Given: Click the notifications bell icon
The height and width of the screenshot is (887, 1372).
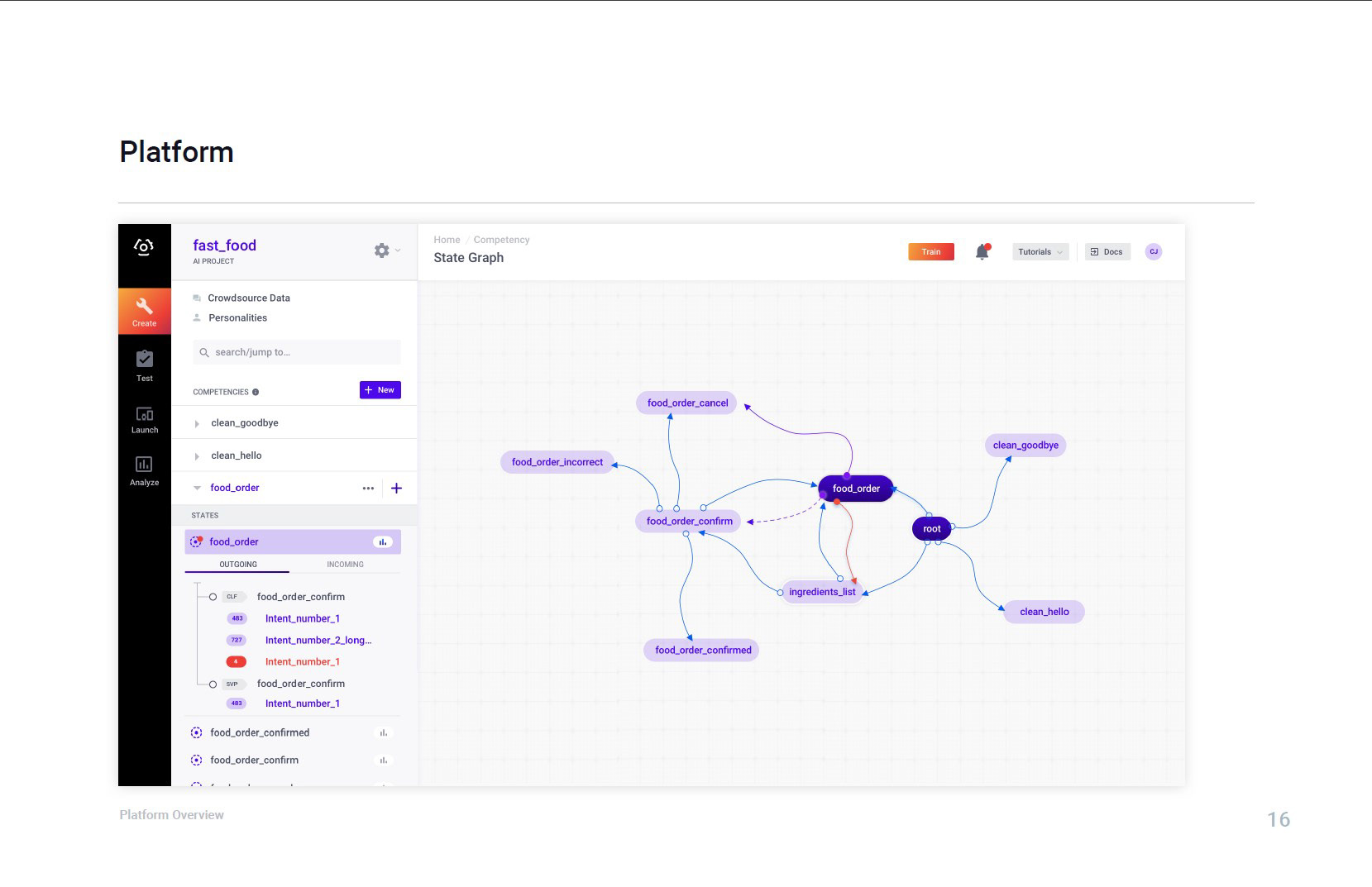Looking at the screenshot, I should pyautogui.click(x=982, y=252).
